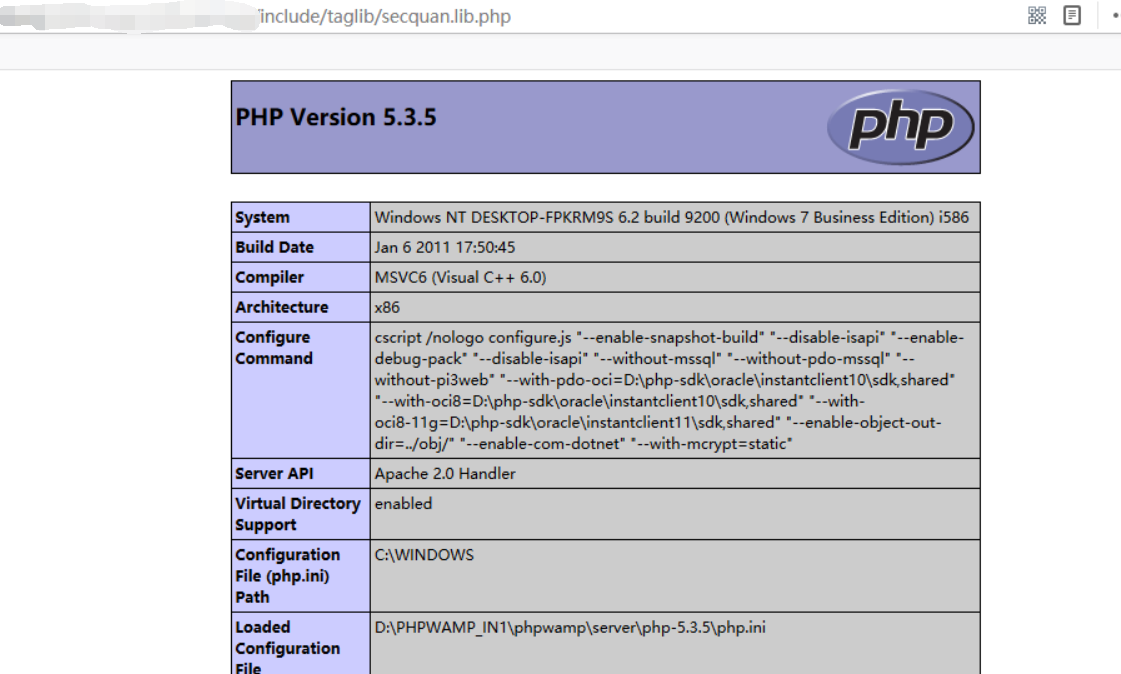The image size is (1121, 674).
Task: Select the Virtual Directory Support label
Action: [x=297, y=514]
